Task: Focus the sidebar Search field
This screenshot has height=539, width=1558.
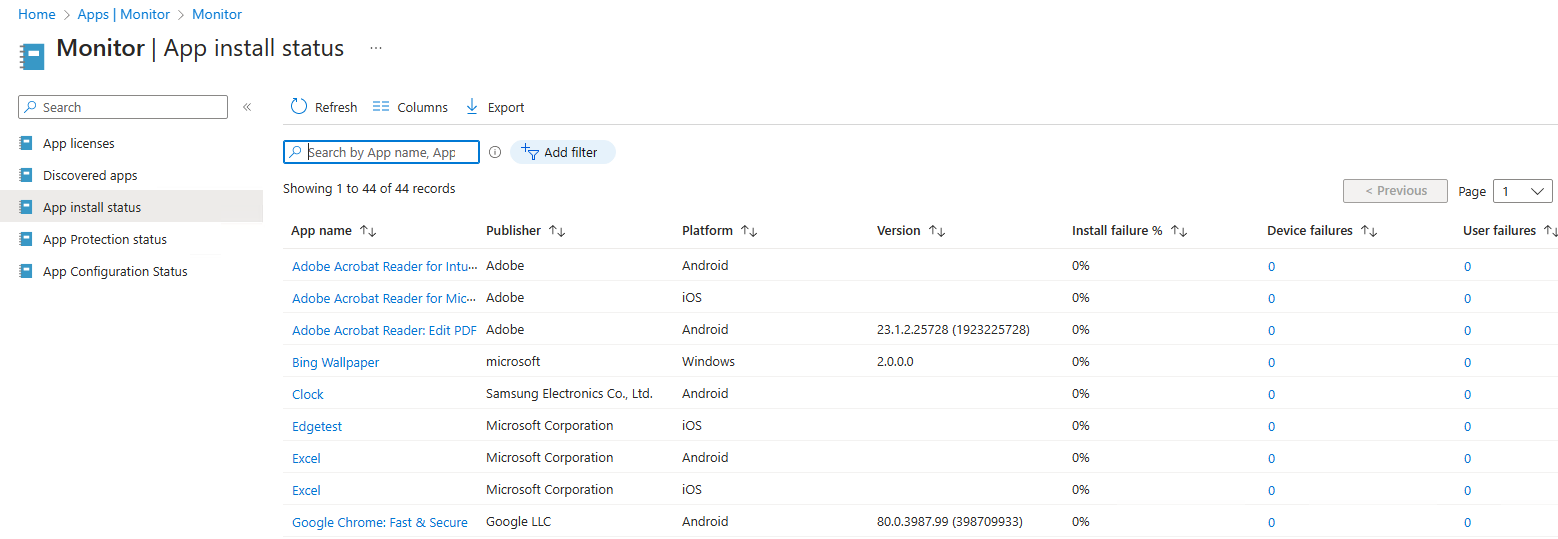Action: click(123, 107)
